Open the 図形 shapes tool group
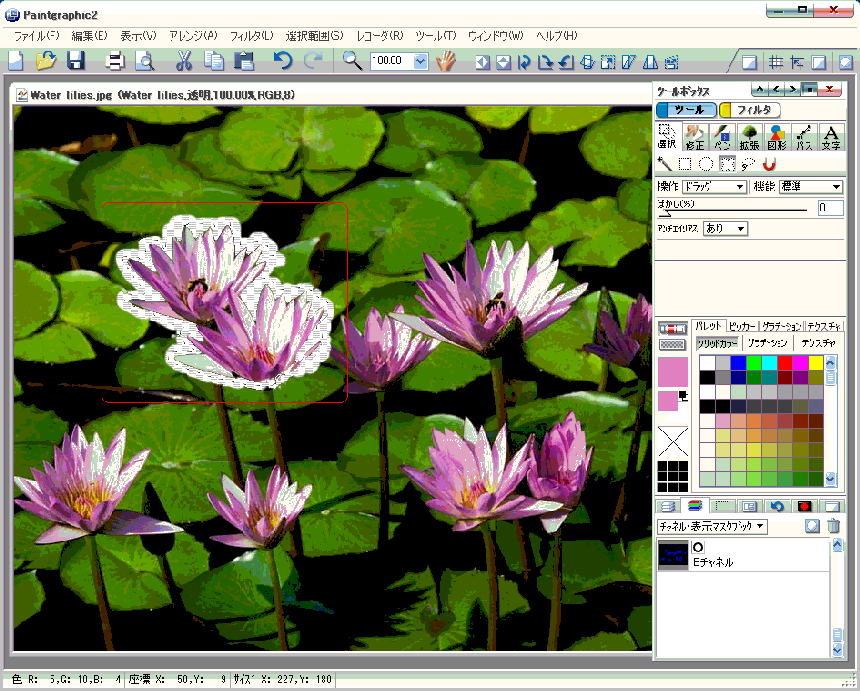 coord(777,137)
